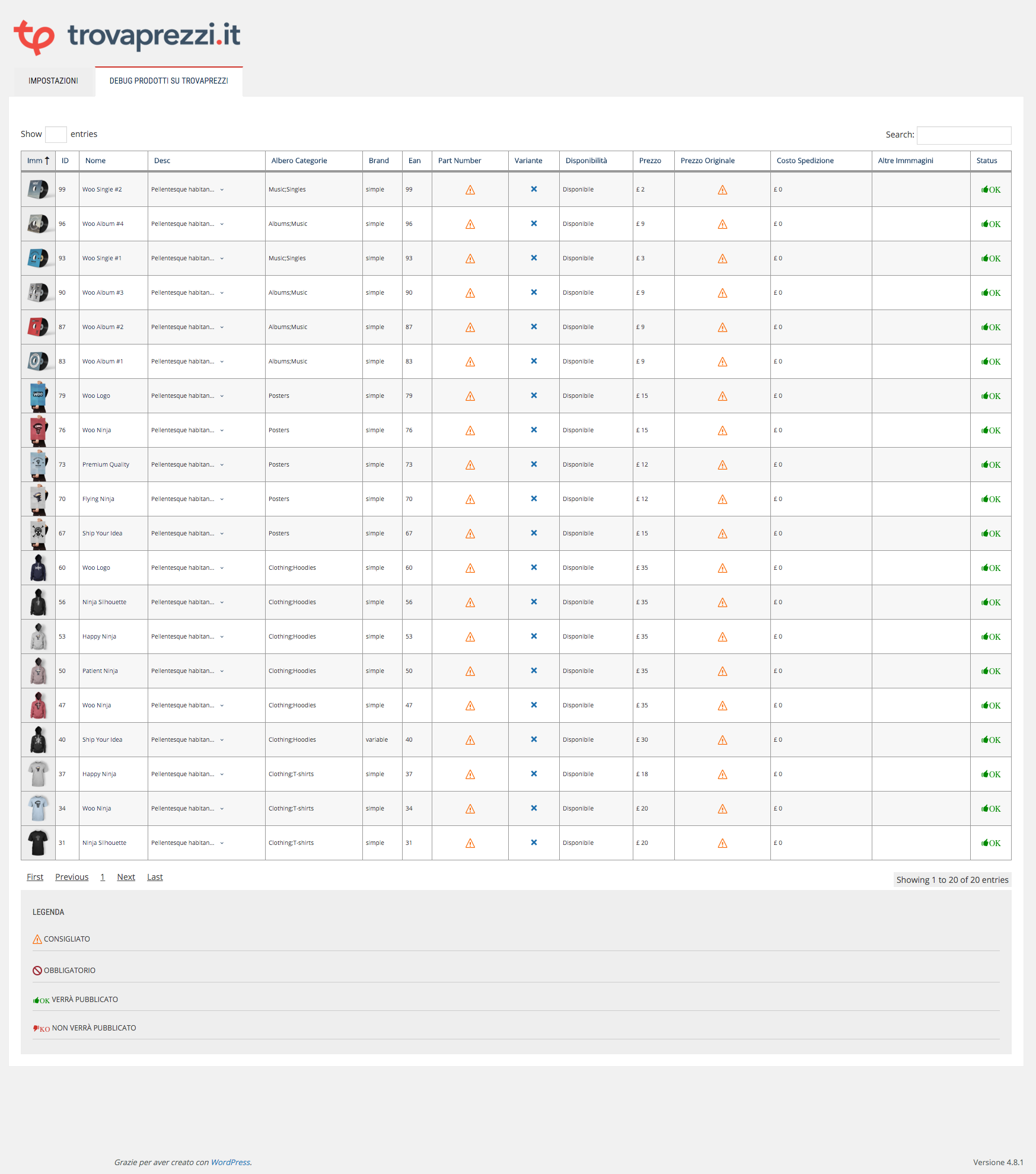Expand the description for Woo Album #4
This screenshot has width=1036, height=1174.
click(222, 224)
